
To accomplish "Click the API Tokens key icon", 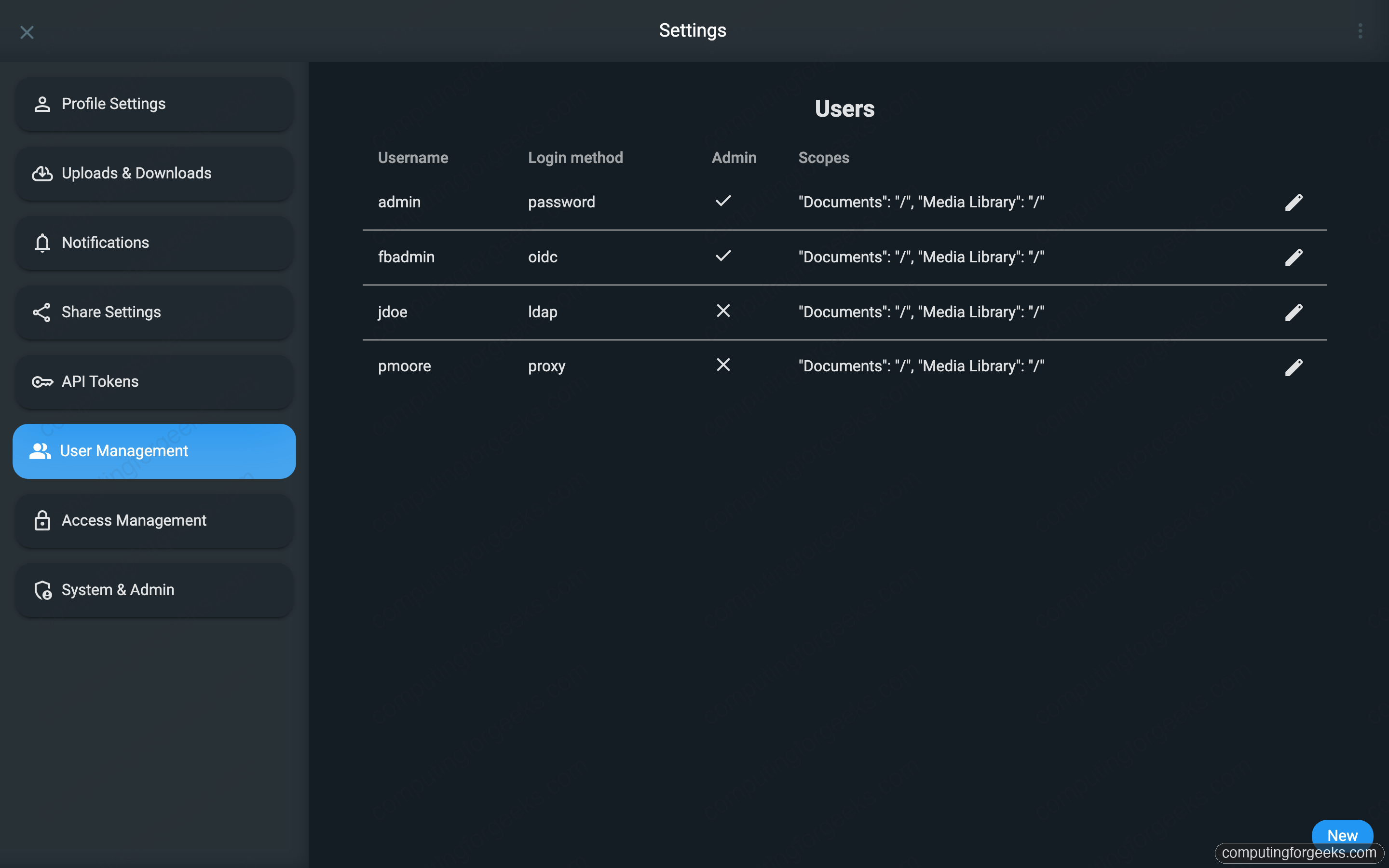I will pos(42,382).
